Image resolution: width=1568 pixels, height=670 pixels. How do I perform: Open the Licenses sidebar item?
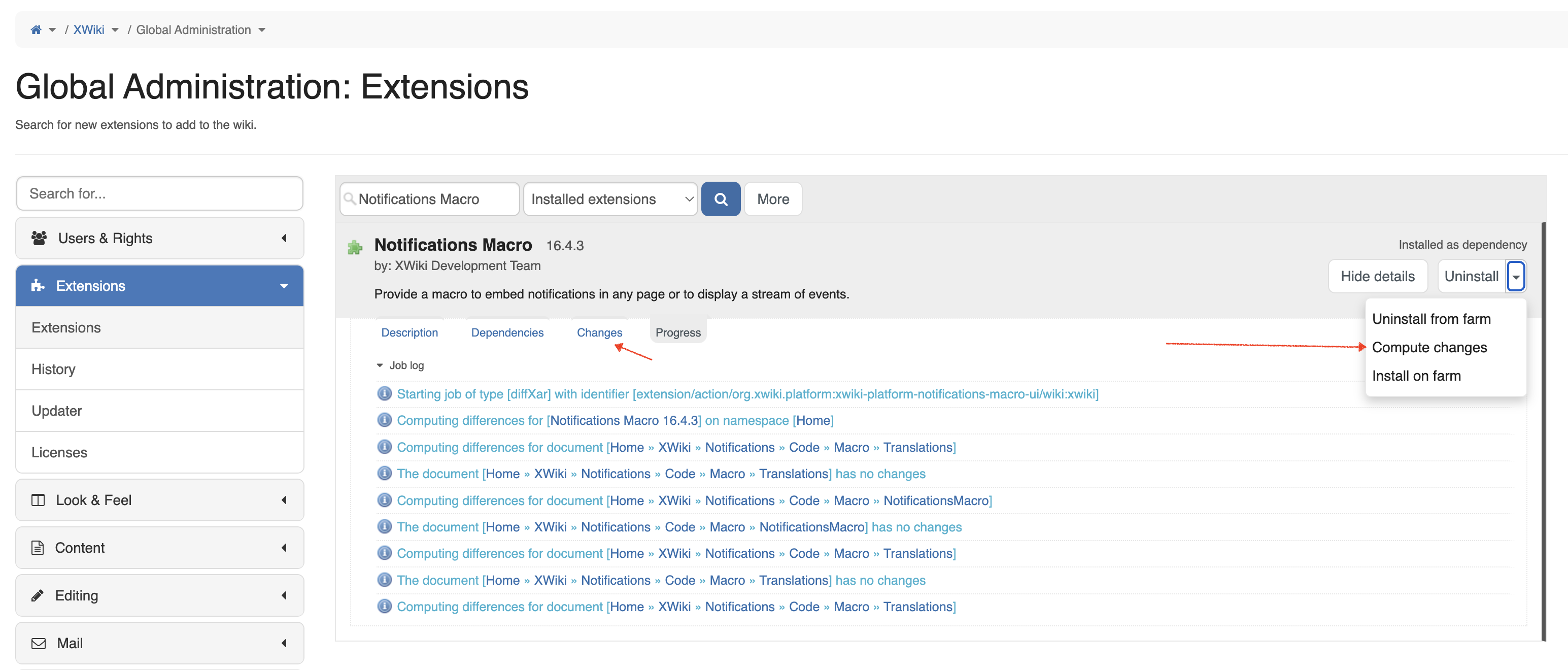click(159, 452)
